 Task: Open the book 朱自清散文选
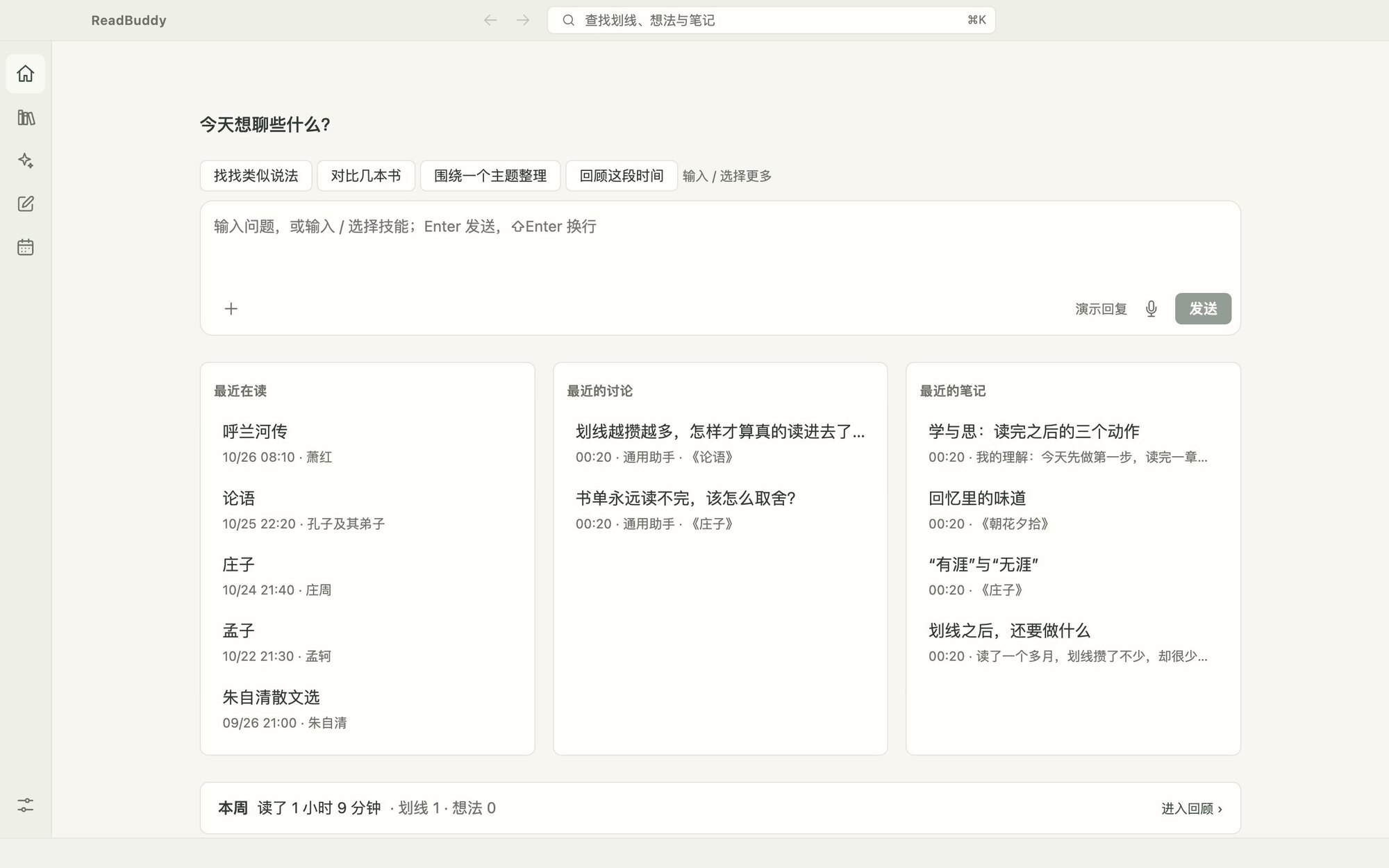click(x=367, y=708)
